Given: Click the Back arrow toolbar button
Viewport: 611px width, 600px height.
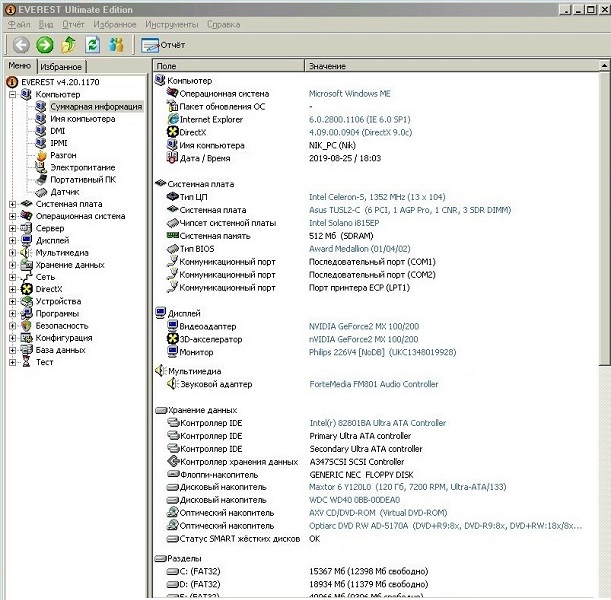Looking at the screenshot, I should (x=21, y=45).
